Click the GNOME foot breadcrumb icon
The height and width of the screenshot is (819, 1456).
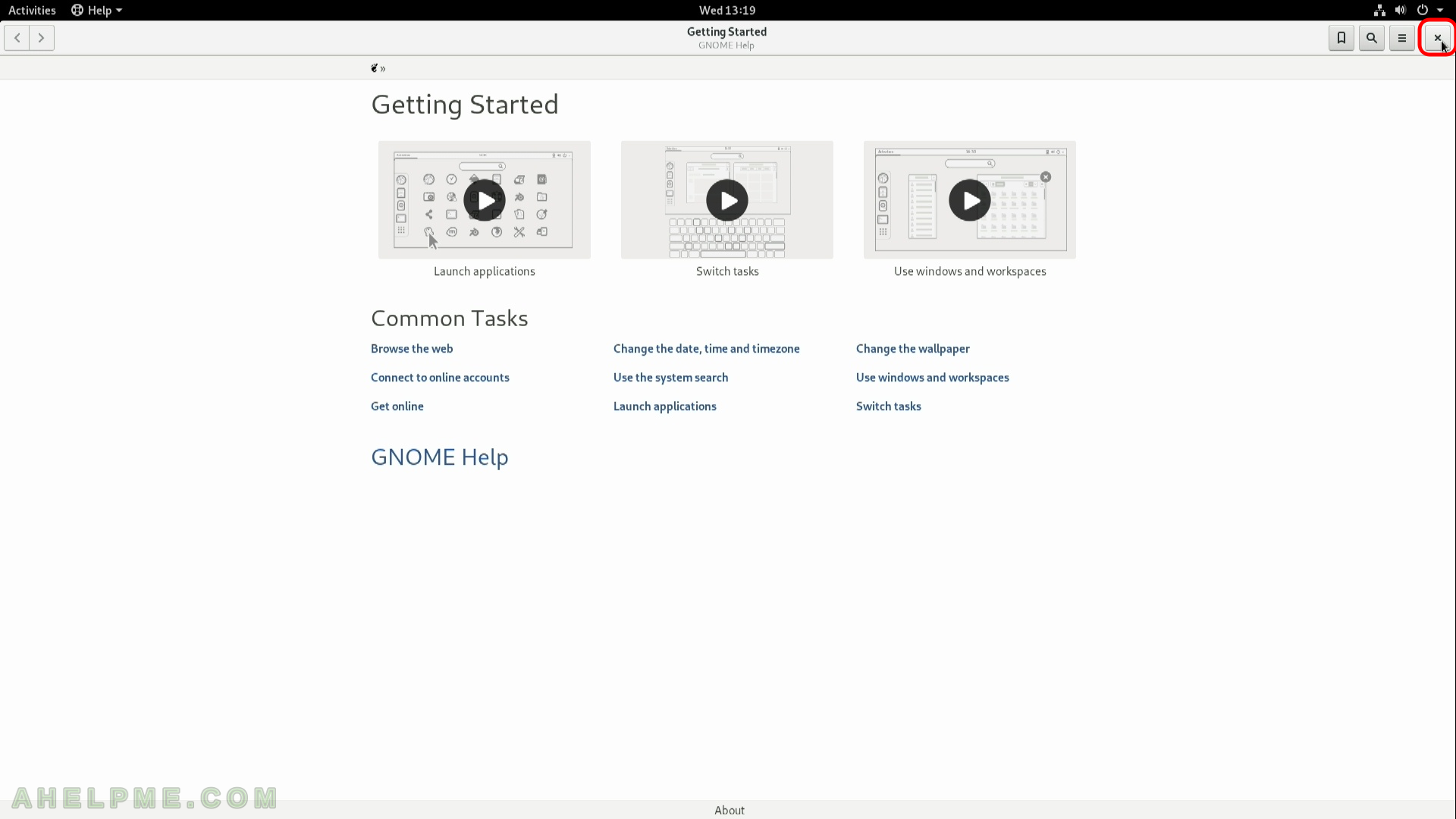pyautogui.click(x=374, y=68)
